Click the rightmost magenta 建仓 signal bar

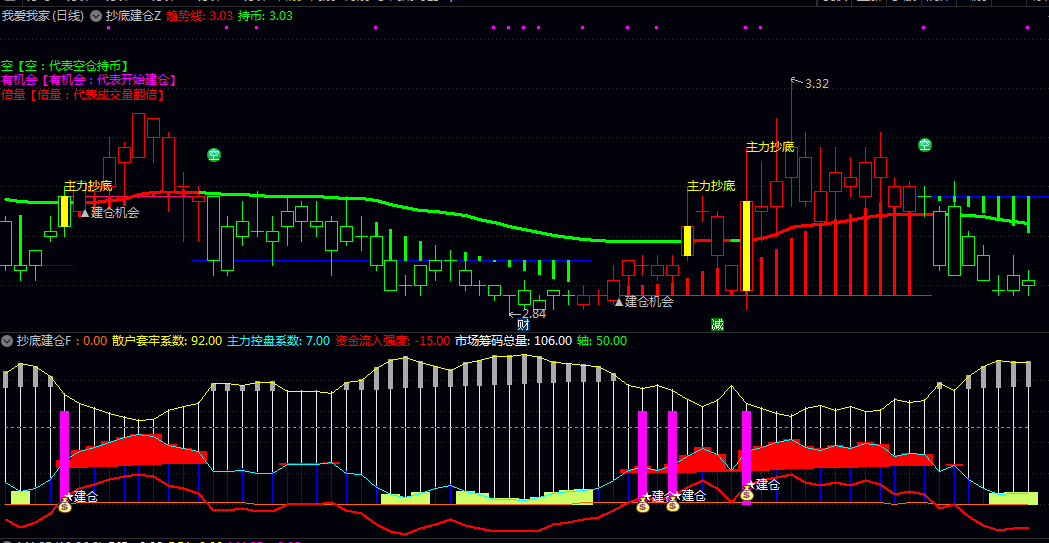coord(747,455)
